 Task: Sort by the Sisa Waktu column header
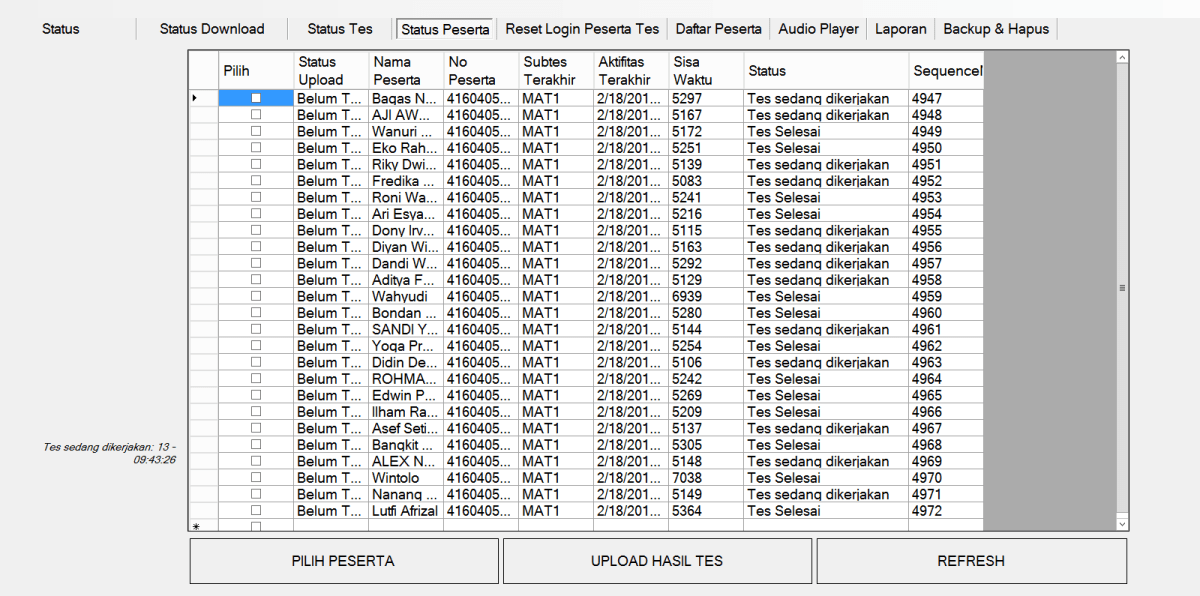[705, 71]
